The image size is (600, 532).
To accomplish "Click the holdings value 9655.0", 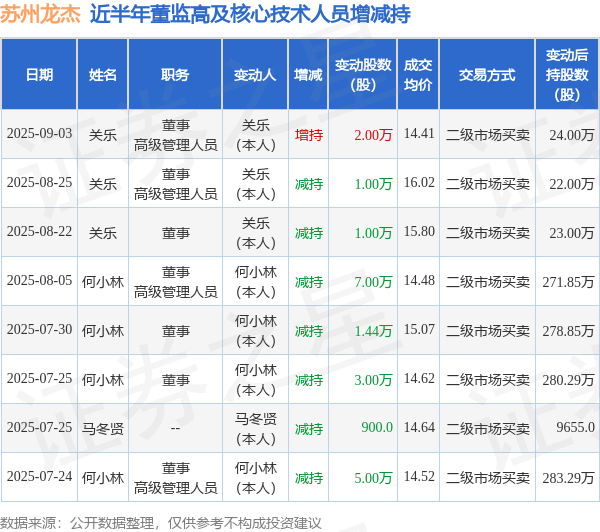I will pos(575,427).
